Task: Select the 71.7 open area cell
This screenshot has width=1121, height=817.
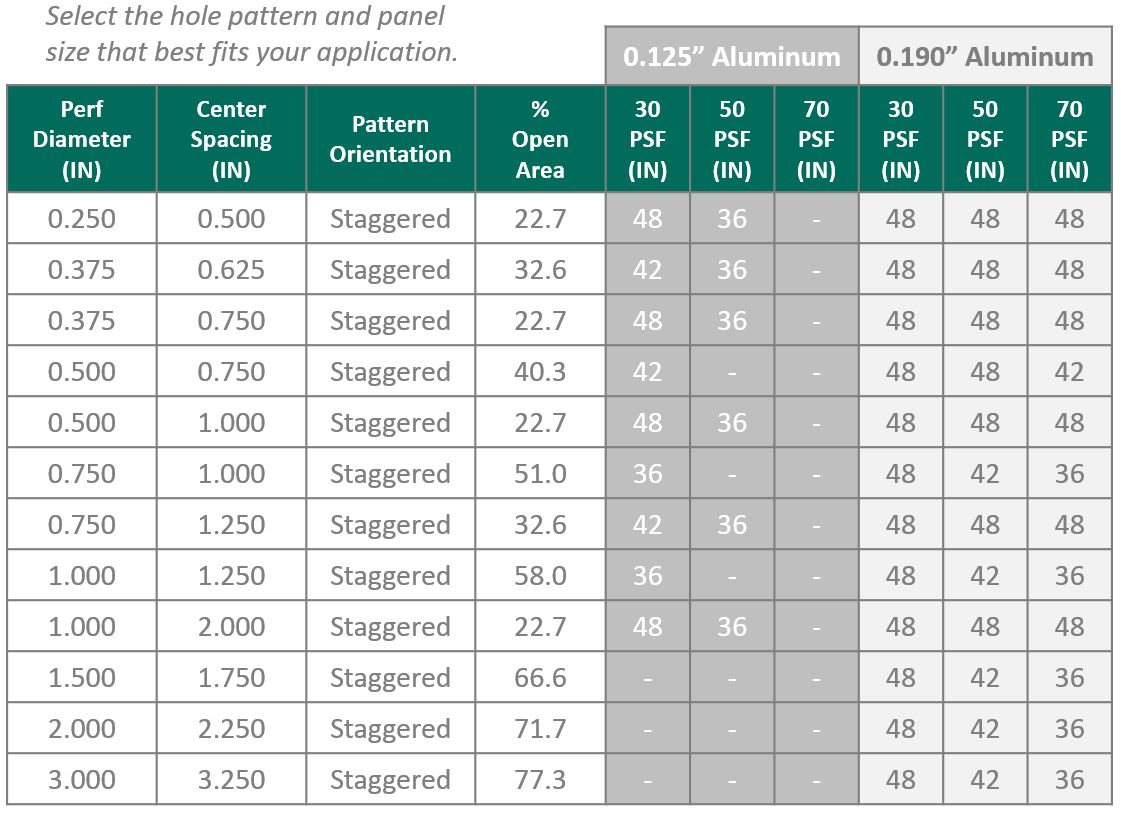Action: pos(540,728)
